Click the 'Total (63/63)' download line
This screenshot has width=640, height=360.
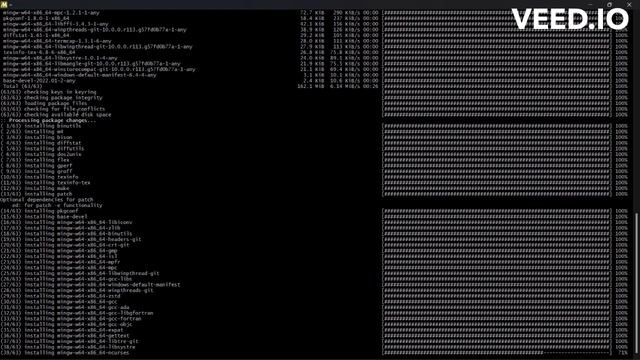point(22,87)
